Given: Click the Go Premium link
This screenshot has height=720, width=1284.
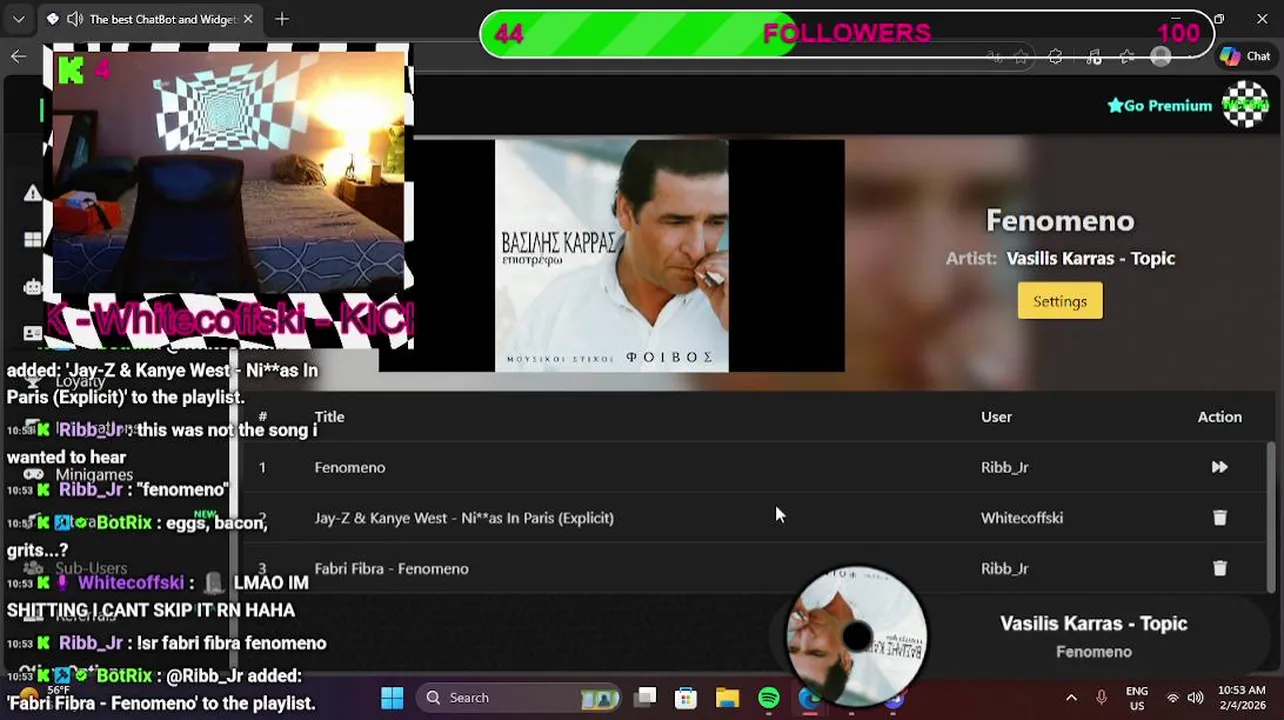Looking at the screenshot, I should 1159,105.
